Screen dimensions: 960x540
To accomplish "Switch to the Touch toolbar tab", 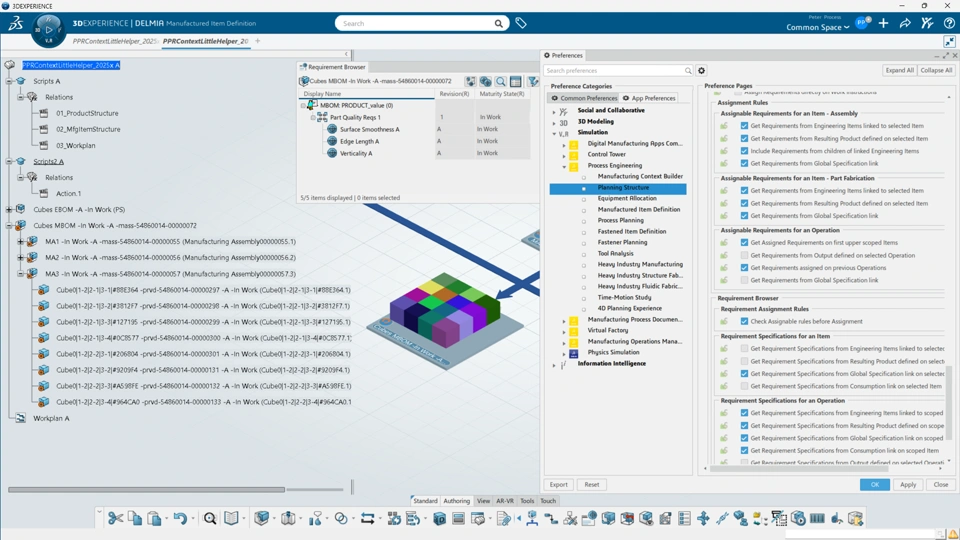I will click(x=548, y=501).
